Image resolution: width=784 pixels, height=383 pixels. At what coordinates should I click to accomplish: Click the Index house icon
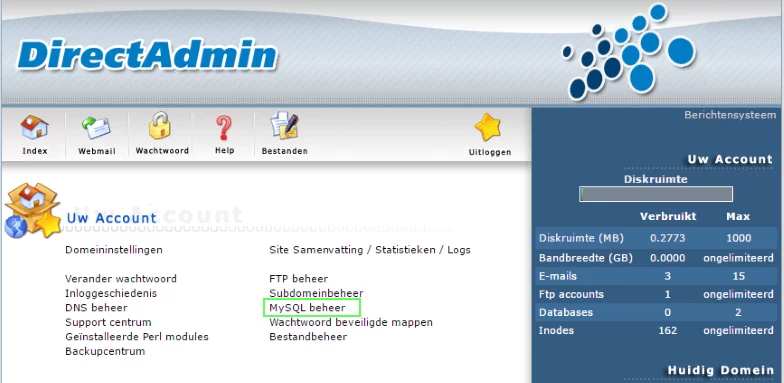pyautogui.click(x=34, y=128)
